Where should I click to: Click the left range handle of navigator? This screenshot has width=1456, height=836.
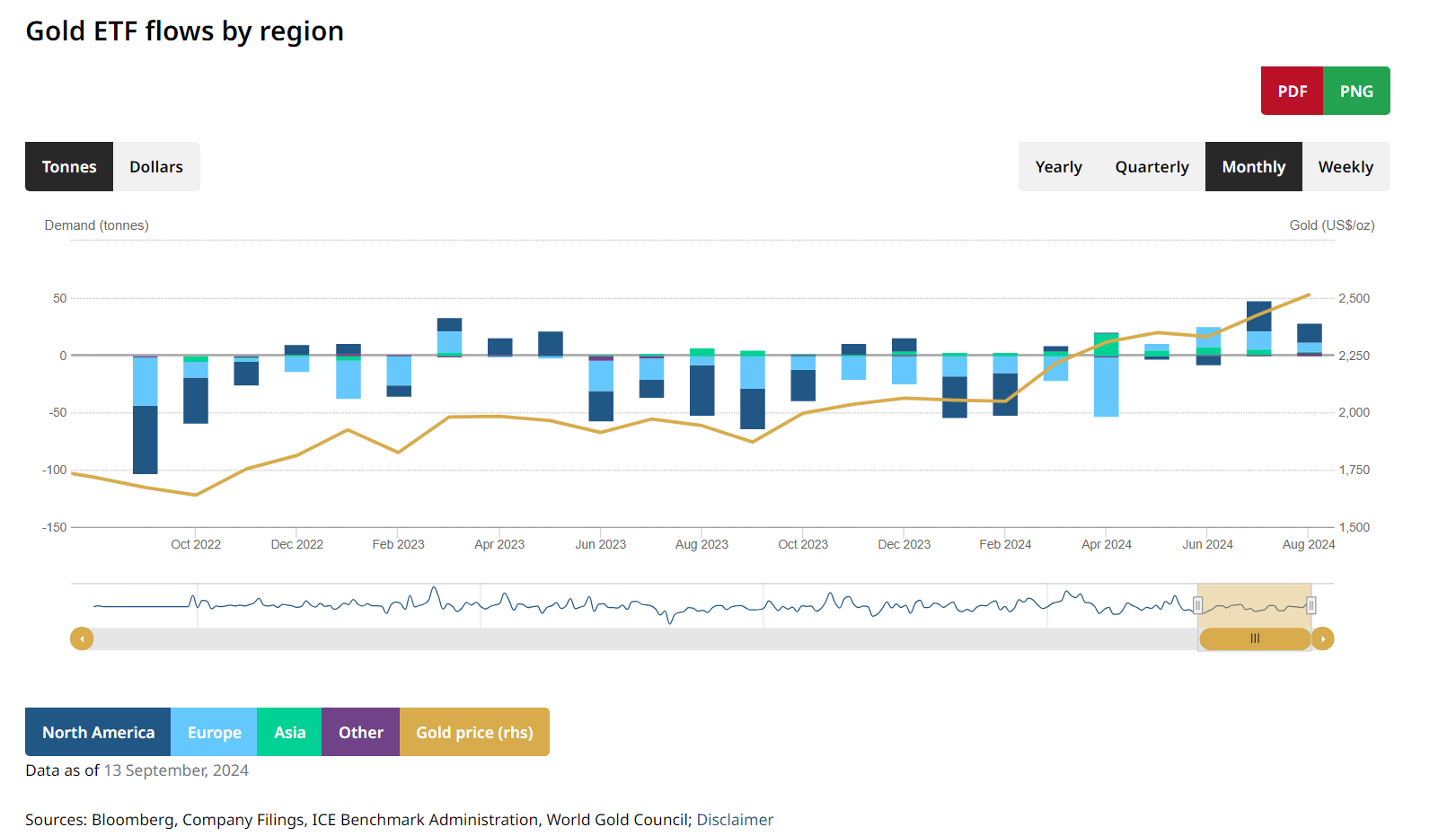click(1197, 605)
